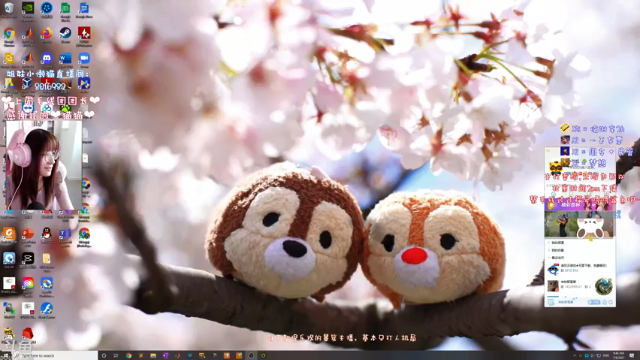This screenshot has height=360, width=640.
Task: Open the blue-hat avatar contact in QQ
Action: pyautogui.click(x=553, y=269)
